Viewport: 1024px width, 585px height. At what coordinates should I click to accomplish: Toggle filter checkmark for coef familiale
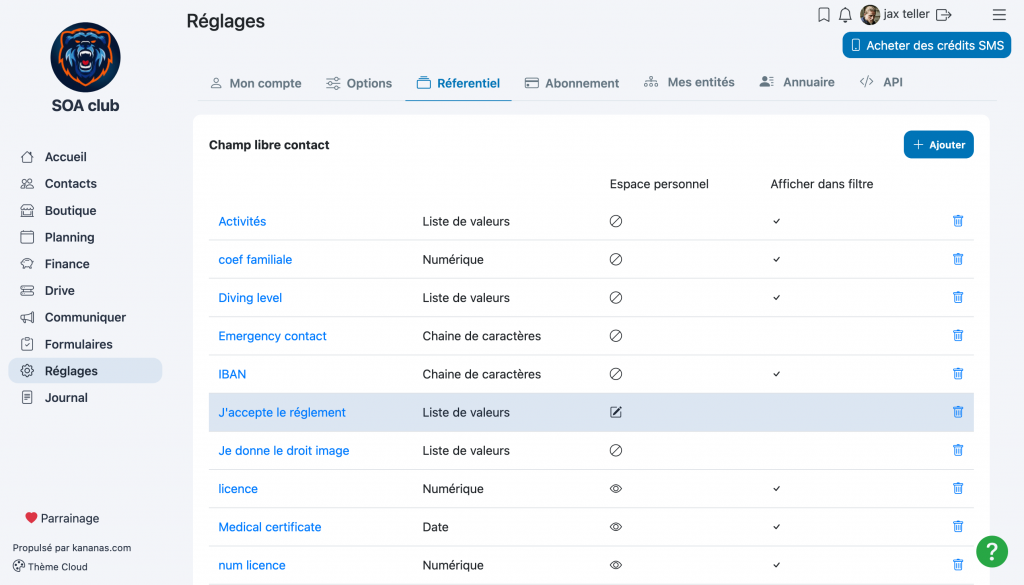pyautogui.click(x=776, y=259)
